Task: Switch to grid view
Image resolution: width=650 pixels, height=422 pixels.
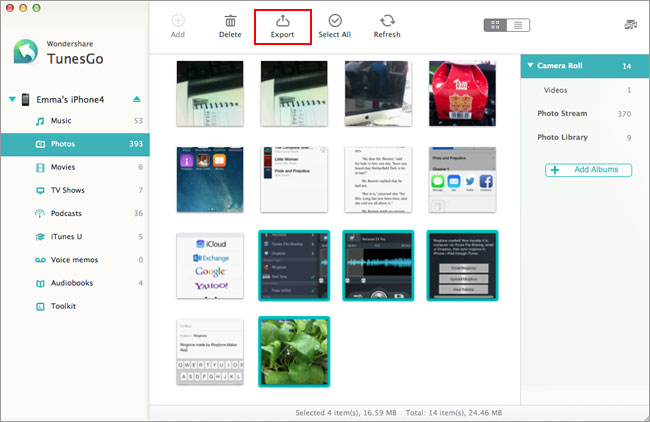Action: coord(495,25)
